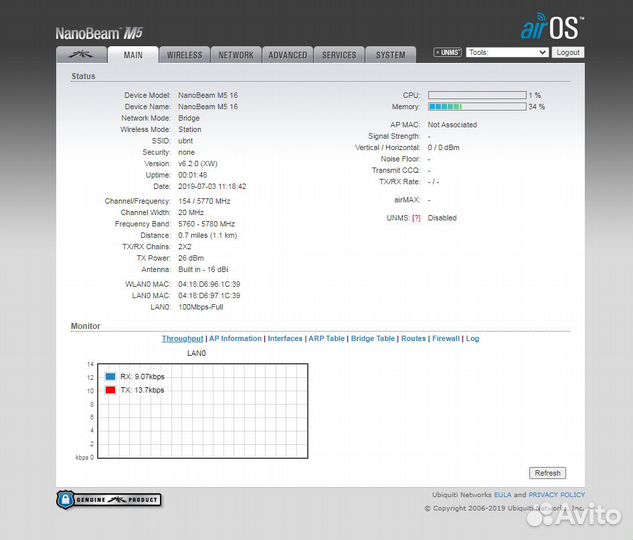Open the WIRELESS tab
The height and width of the screenshot is (540, 633).
184,55
